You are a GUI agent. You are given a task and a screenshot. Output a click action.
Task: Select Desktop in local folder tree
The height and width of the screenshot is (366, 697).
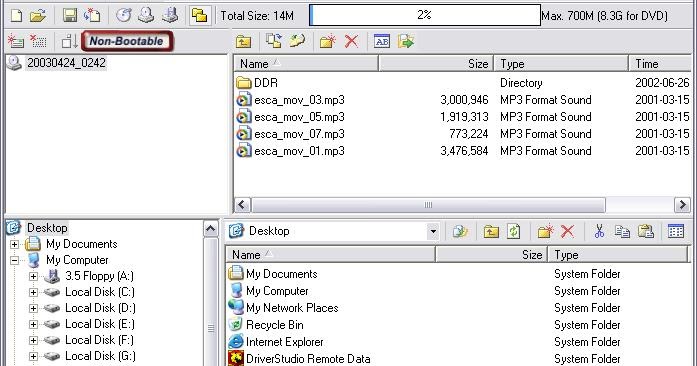pyautogui.click(x=47, y=228)
